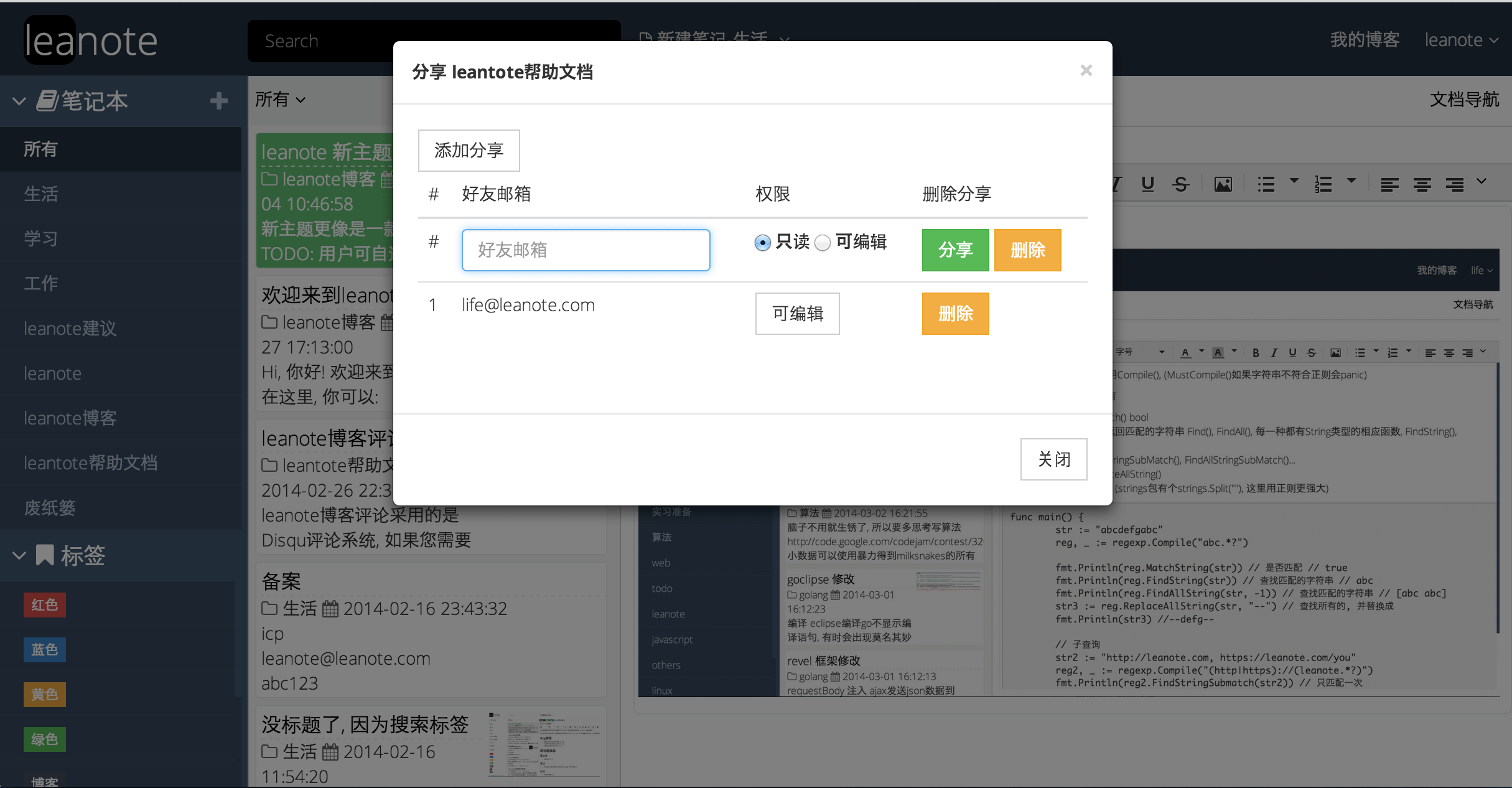This screenshot has width=1512, height=788.
Task: Click the green 分享 share button
Action: coord(955,250)
